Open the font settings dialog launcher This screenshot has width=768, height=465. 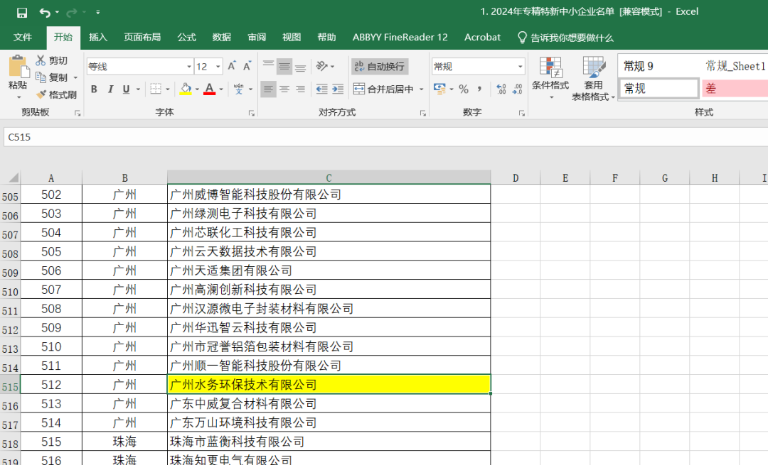pos(251,113)
